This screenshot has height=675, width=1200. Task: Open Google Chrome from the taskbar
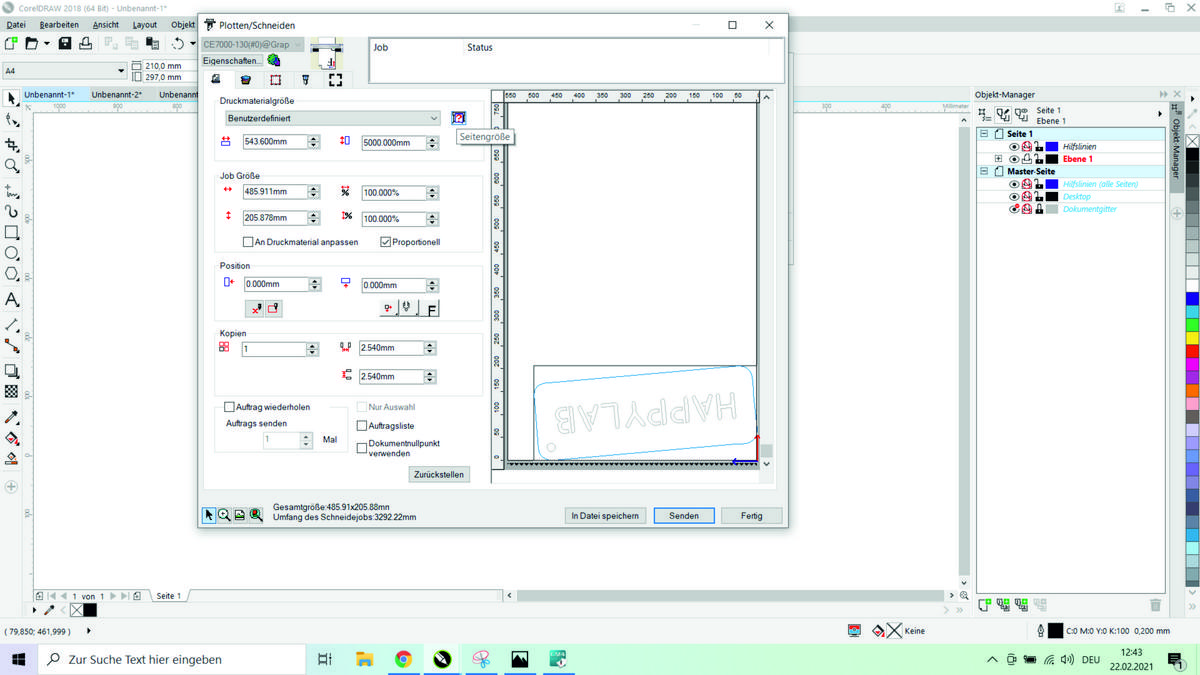tap(403, 659)
